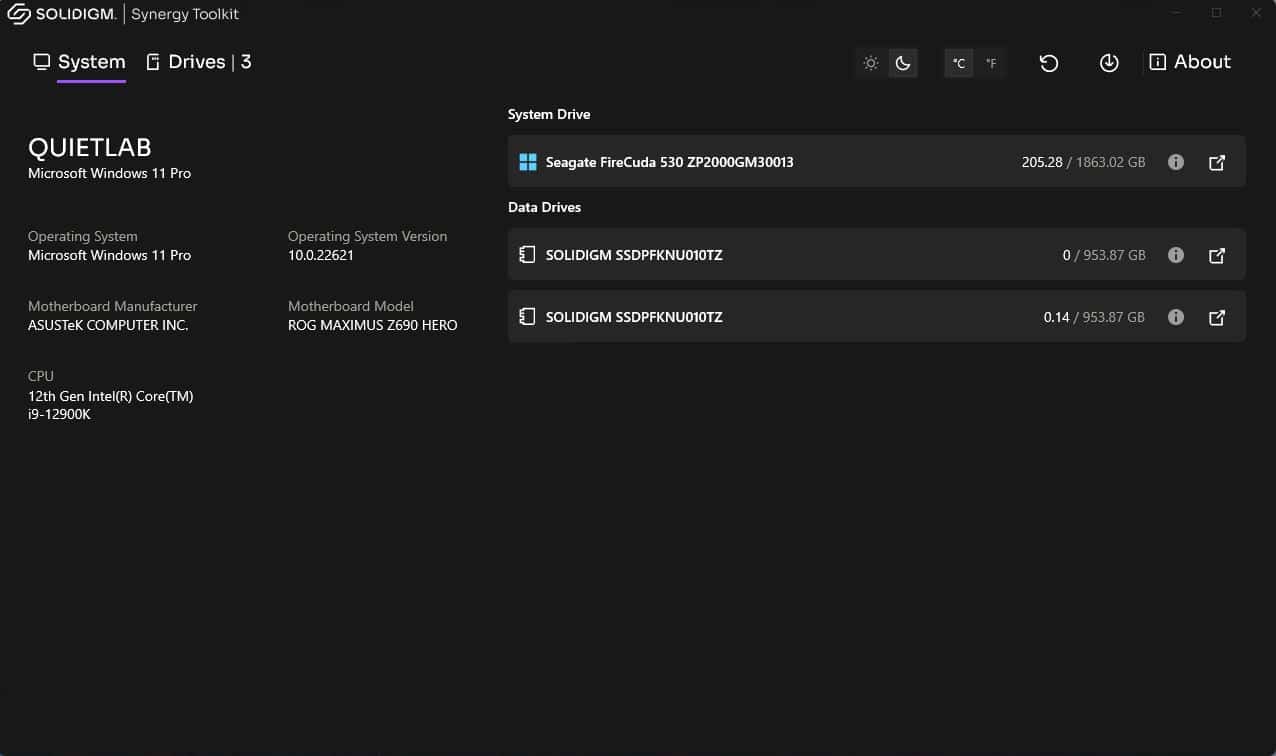Viewport: 1276px width, 756px height.
Task: Click the Data Drives heading
Action: coord(544,207)
